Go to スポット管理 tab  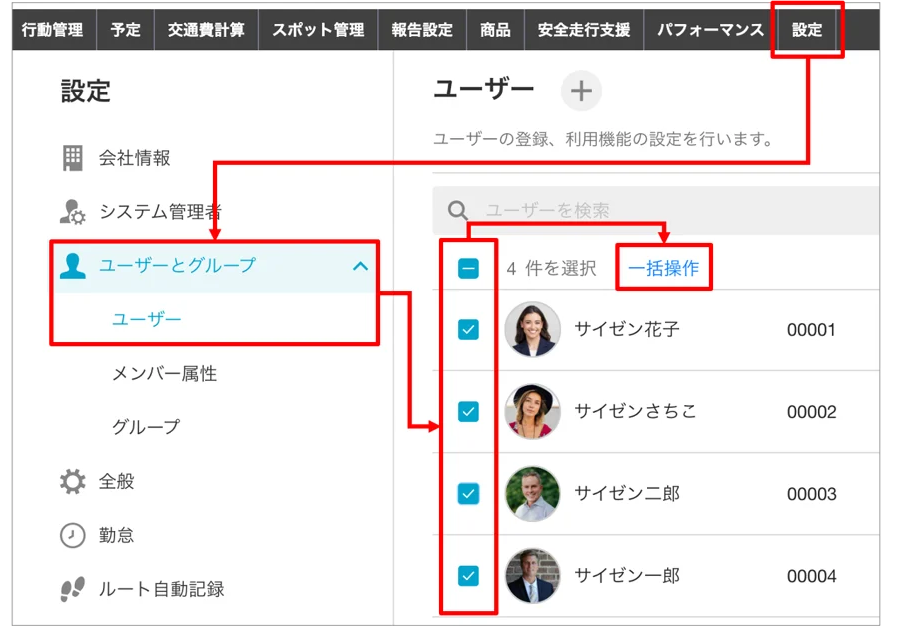pos(318,30)
